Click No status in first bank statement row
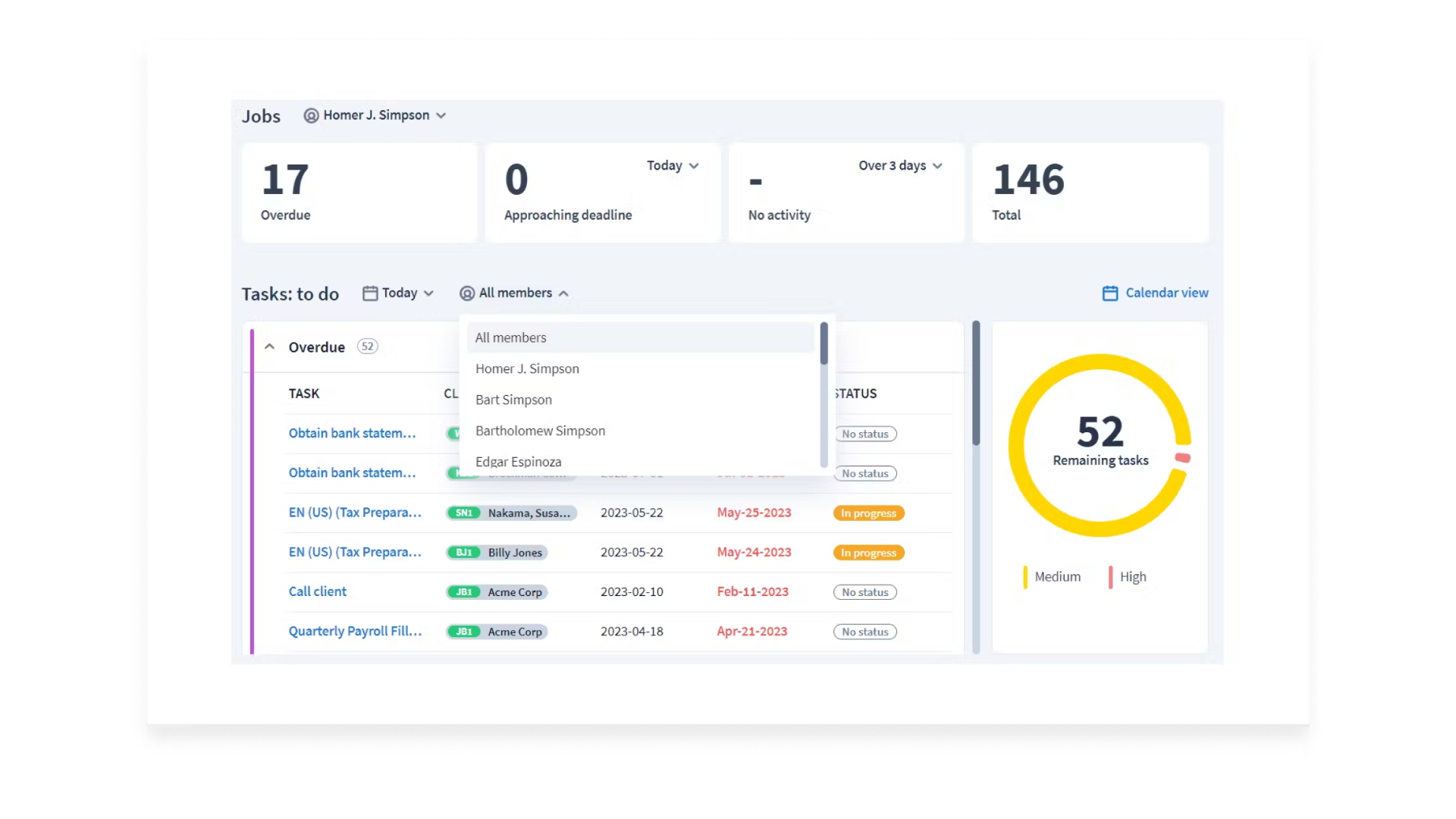 [865, 434]
